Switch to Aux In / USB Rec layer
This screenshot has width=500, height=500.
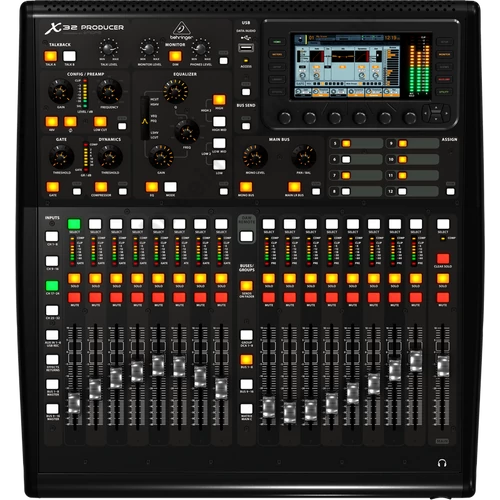tap(52, 335)
